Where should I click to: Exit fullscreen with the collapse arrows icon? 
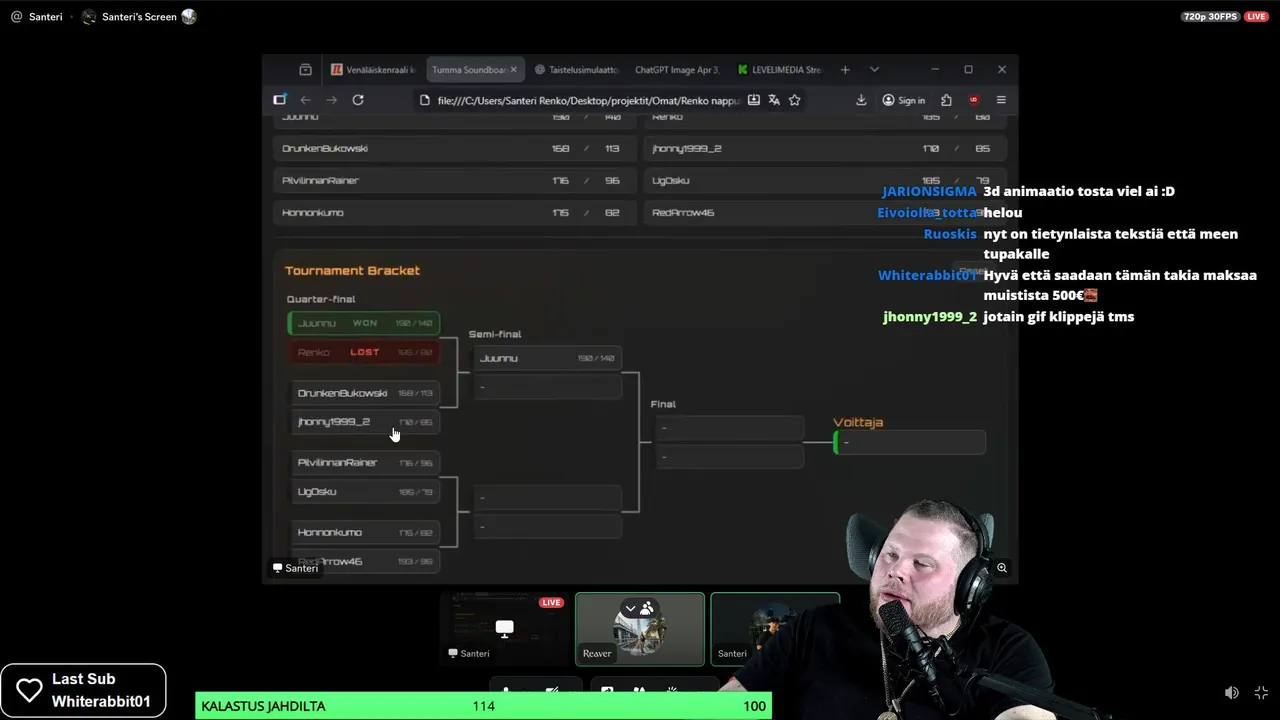(x=1261, y=693)
